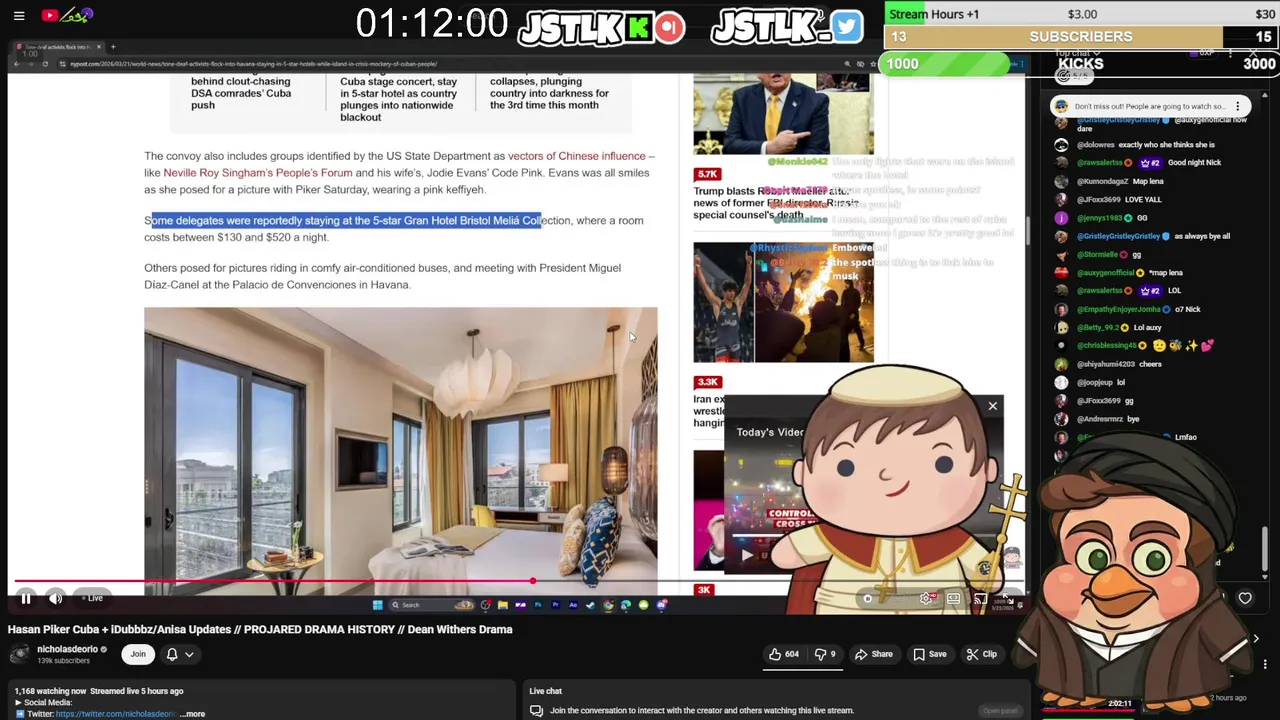Mute the video with the speaker icon

coord(56,598)
